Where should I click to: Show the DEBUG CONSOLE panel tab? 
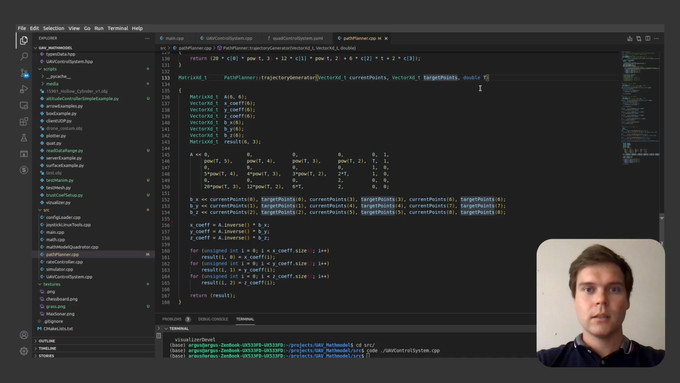[x=213, y=319]
